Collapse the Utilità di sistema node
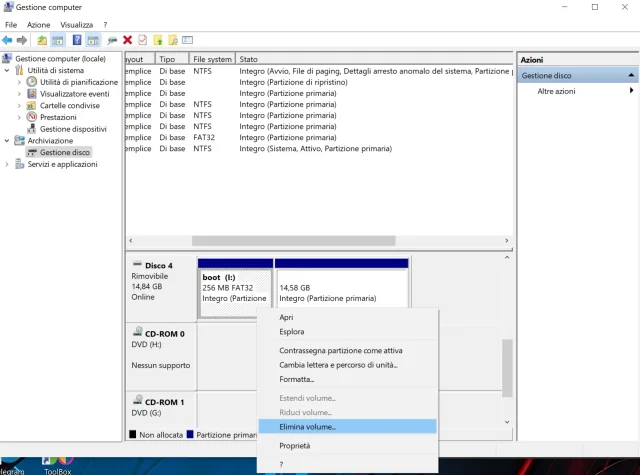This screenshot has width=640, height=475. point(8,71)
